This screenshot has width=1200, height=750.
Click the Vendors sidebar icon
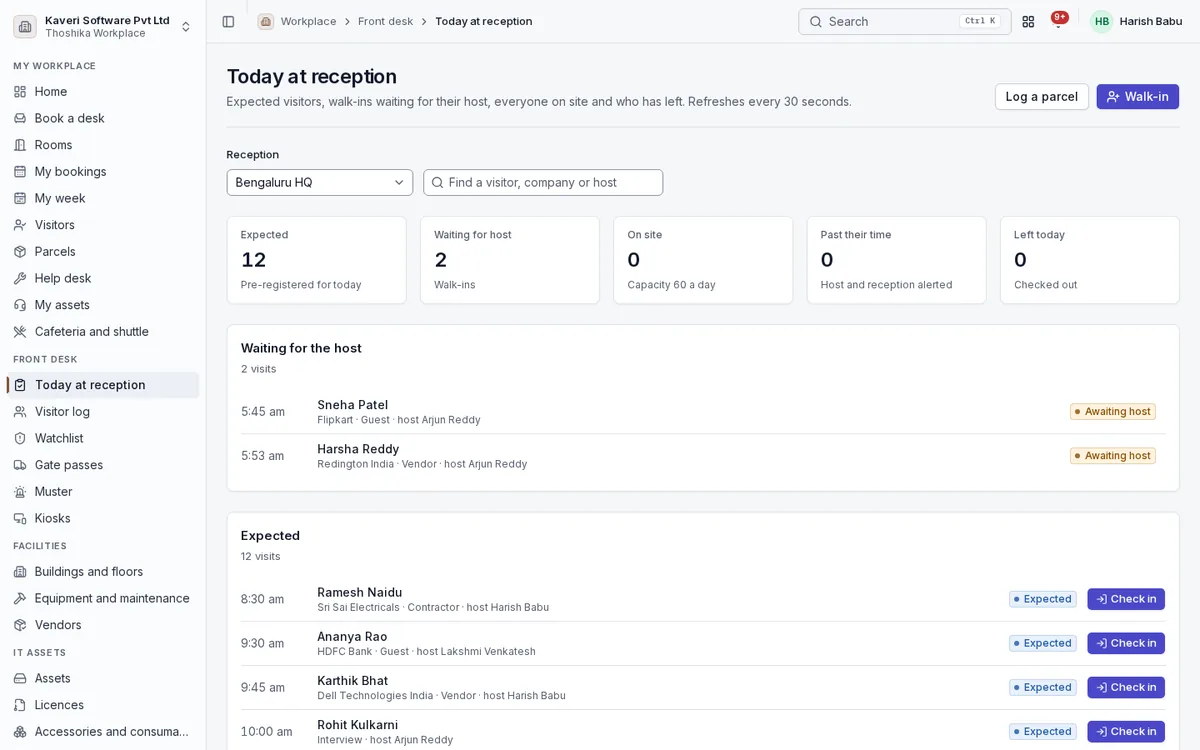tap(20, 625)
